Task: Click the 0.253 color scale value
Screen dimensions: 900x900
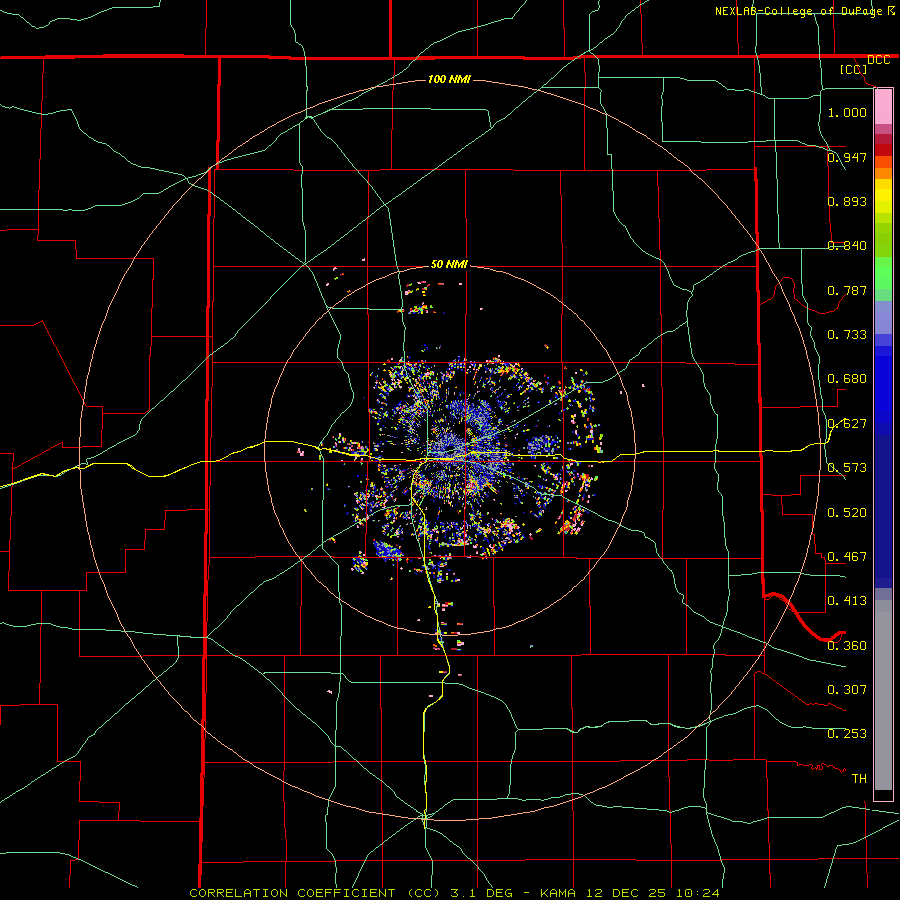Action: 847,734
